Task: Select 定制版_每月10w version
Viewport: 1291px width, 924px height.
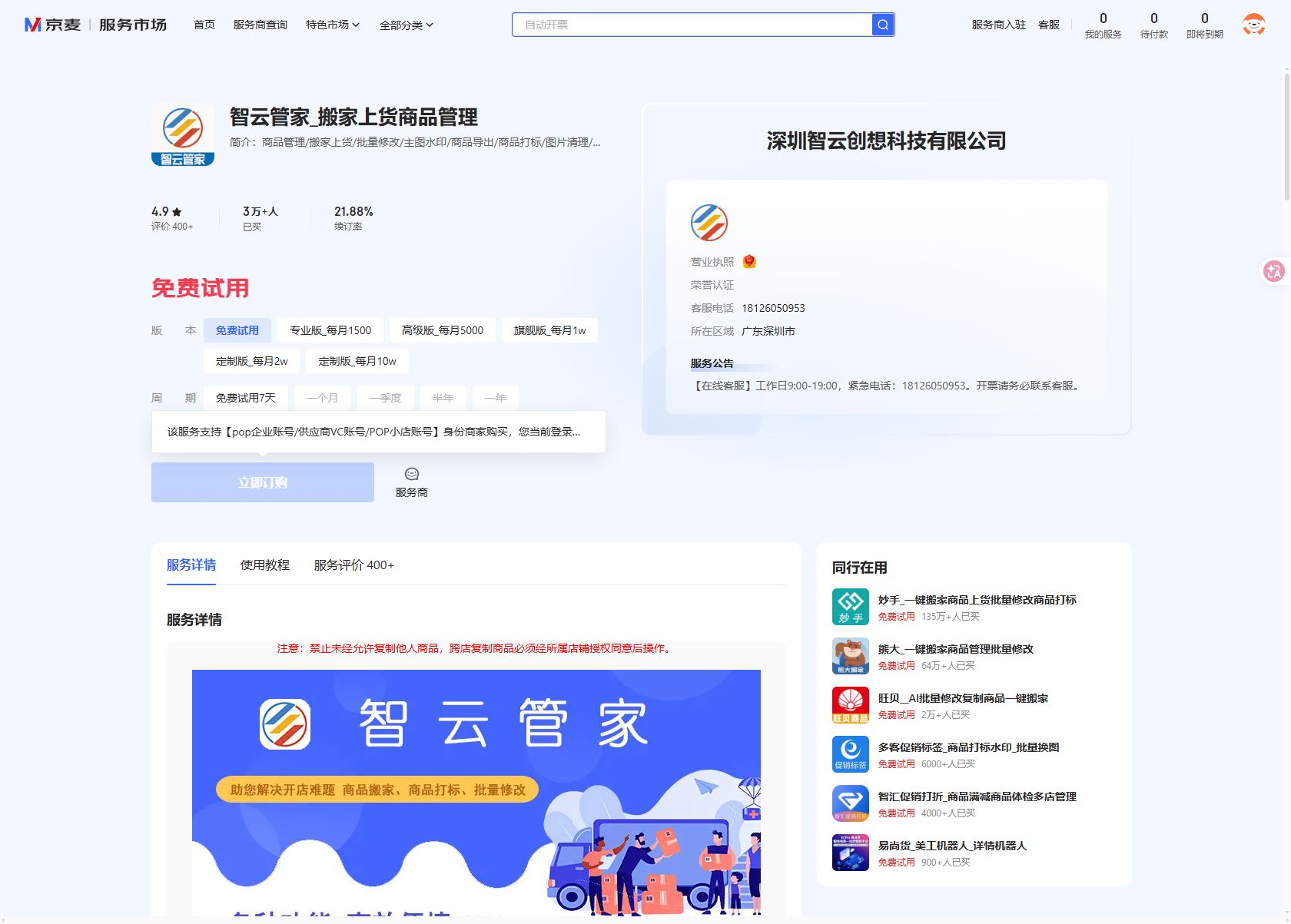Action: point(357,361)
